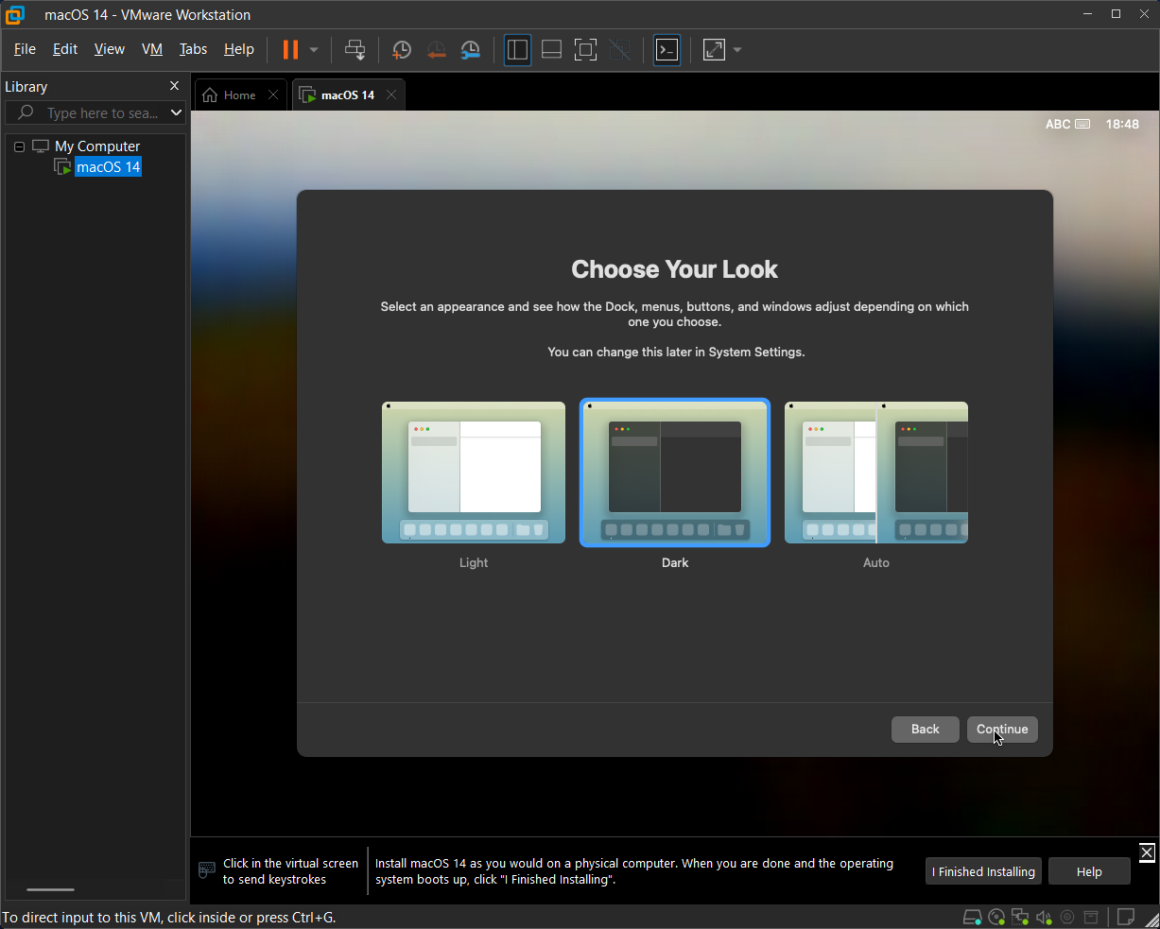Close the macOS 14 tab
This screenshot has width=1160, height=929.
[x=391, y=95]
